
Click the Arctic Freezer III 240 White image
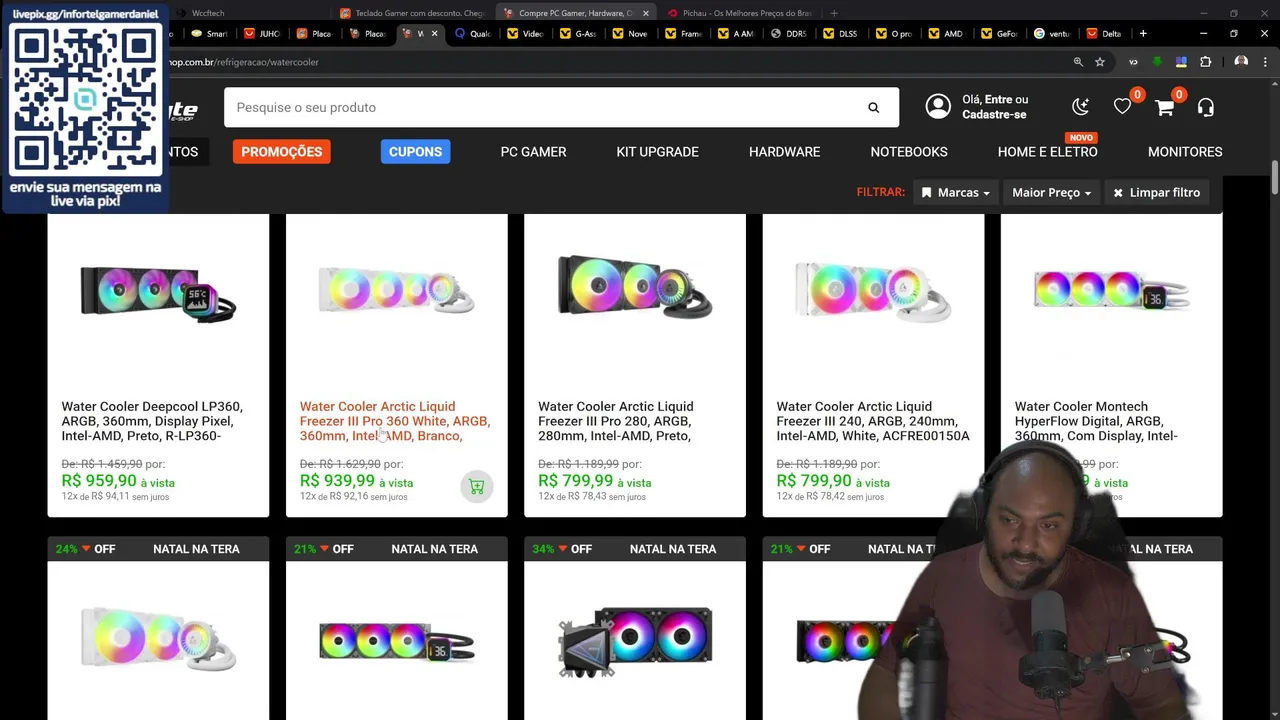pos(873,290)
